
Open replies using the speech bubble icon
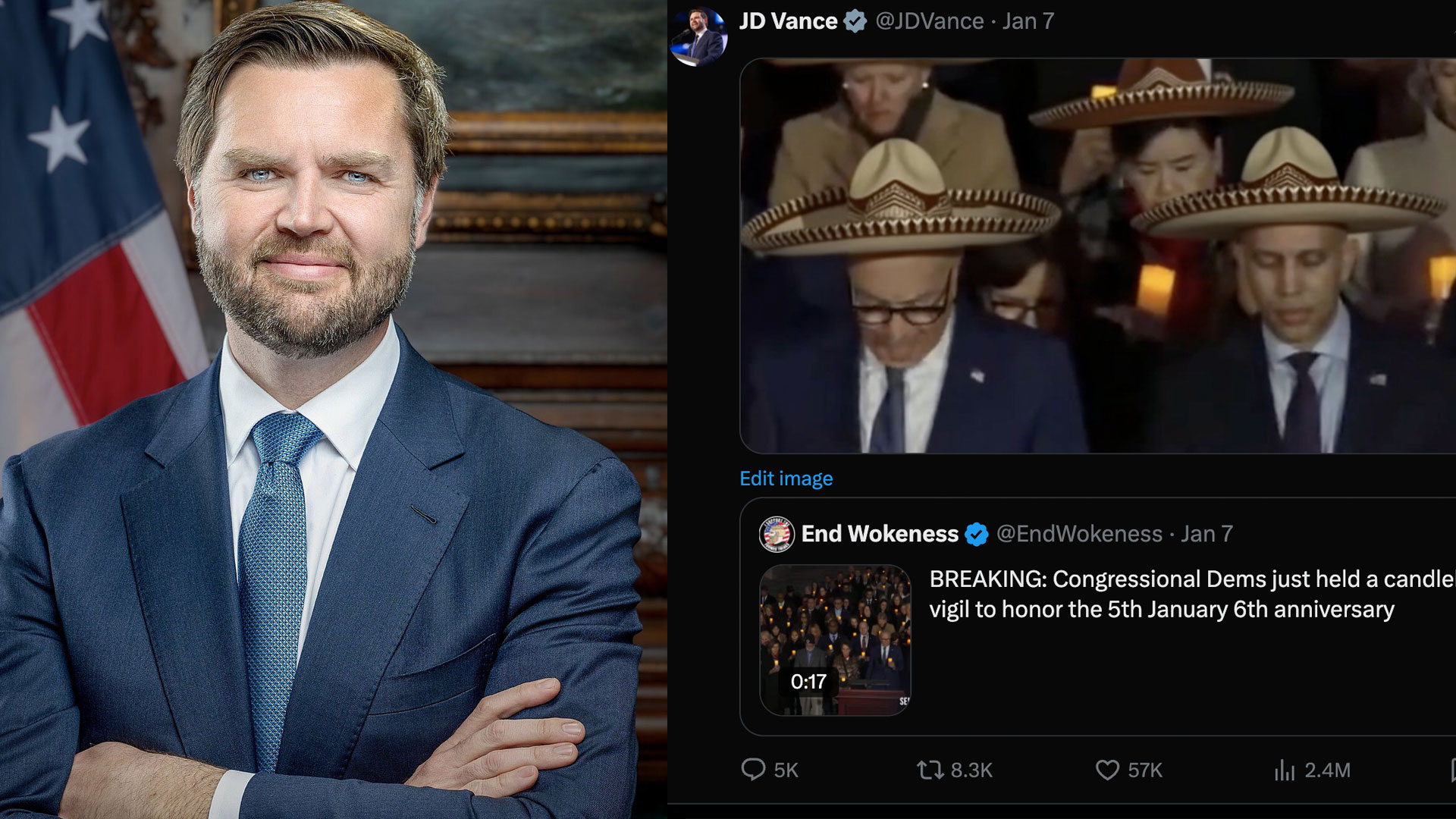pyautogui.click(x=755, y=770)
